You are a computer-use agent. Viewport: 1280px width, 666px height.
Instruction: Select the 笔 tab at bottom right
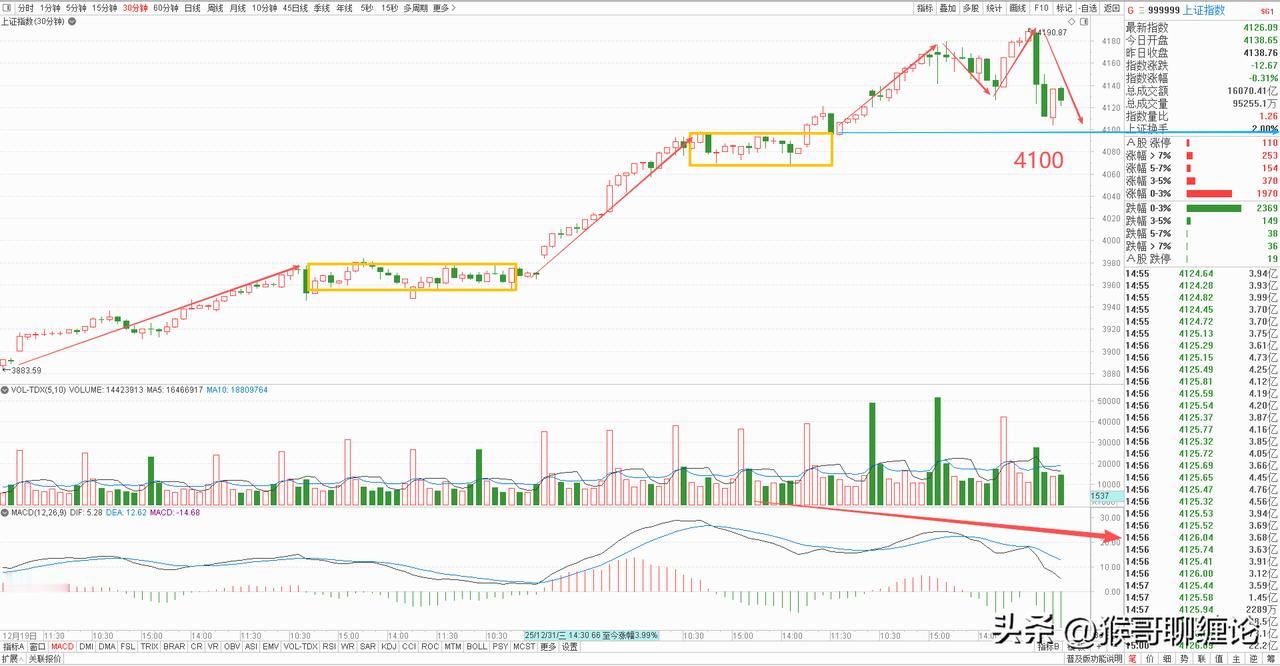1132,659
